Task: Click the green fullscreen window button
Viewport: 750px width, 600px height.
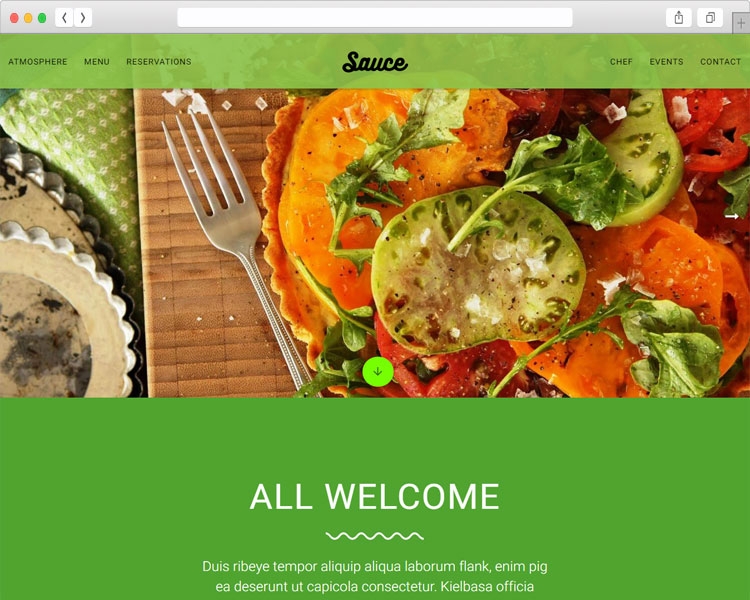Action: click(42, 18)
